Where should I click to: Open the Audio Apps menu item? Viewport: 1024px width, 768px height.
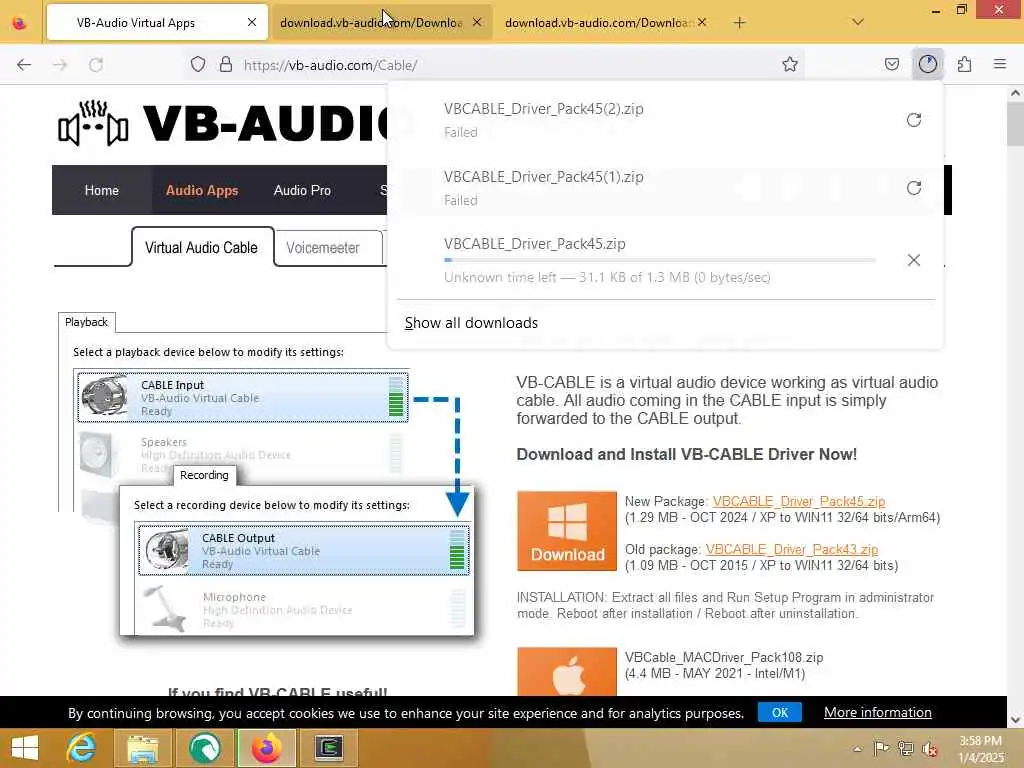(202, 190)
